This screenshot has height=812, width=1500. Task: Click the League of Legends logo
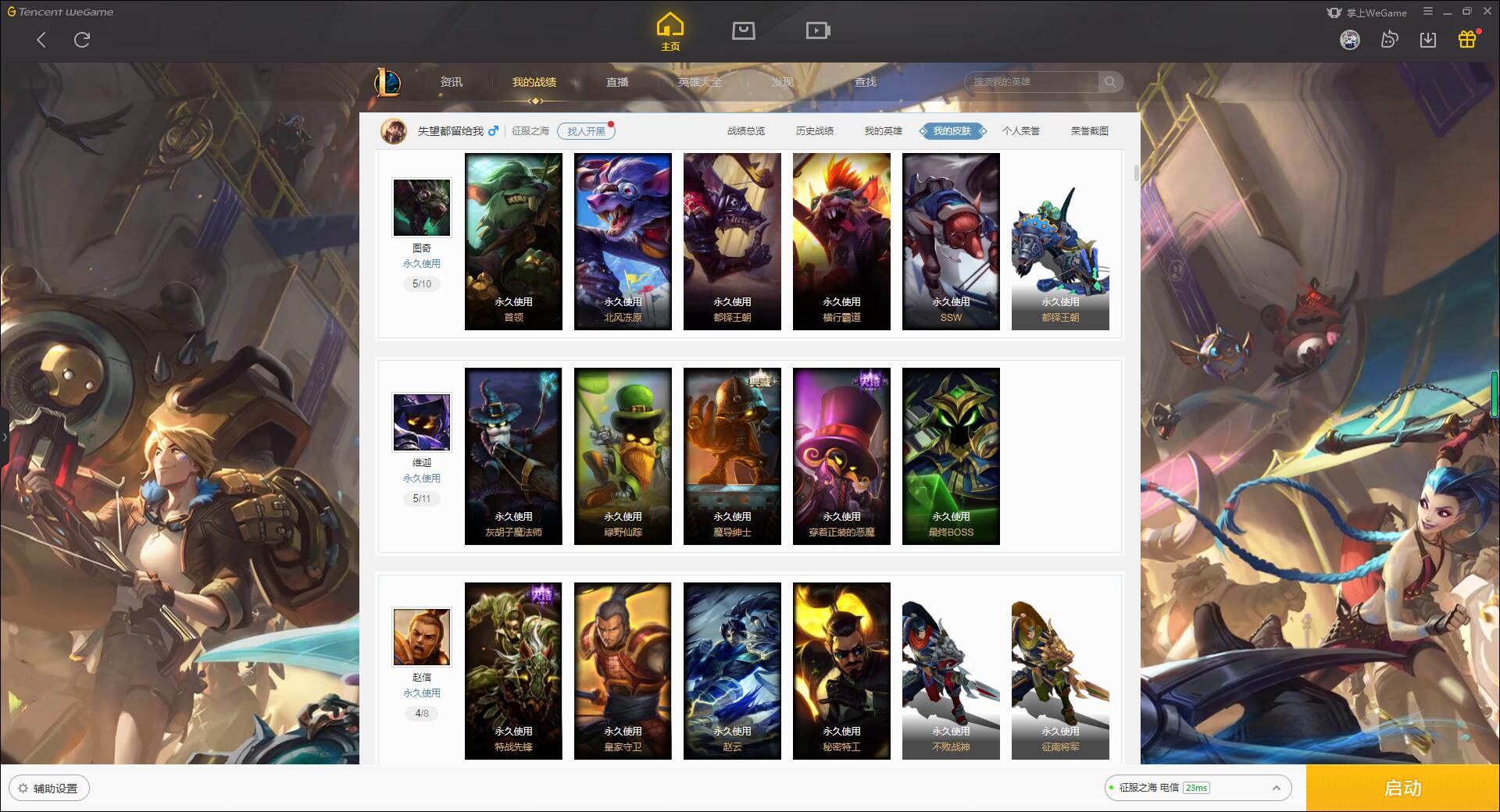pos(387,82)
